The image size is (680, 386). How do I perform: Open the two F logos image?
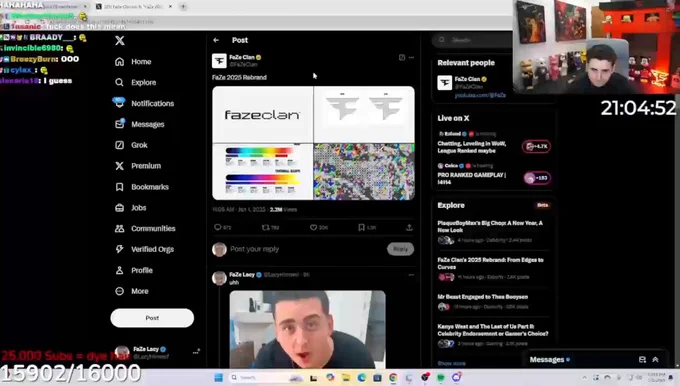click(364, 114)
